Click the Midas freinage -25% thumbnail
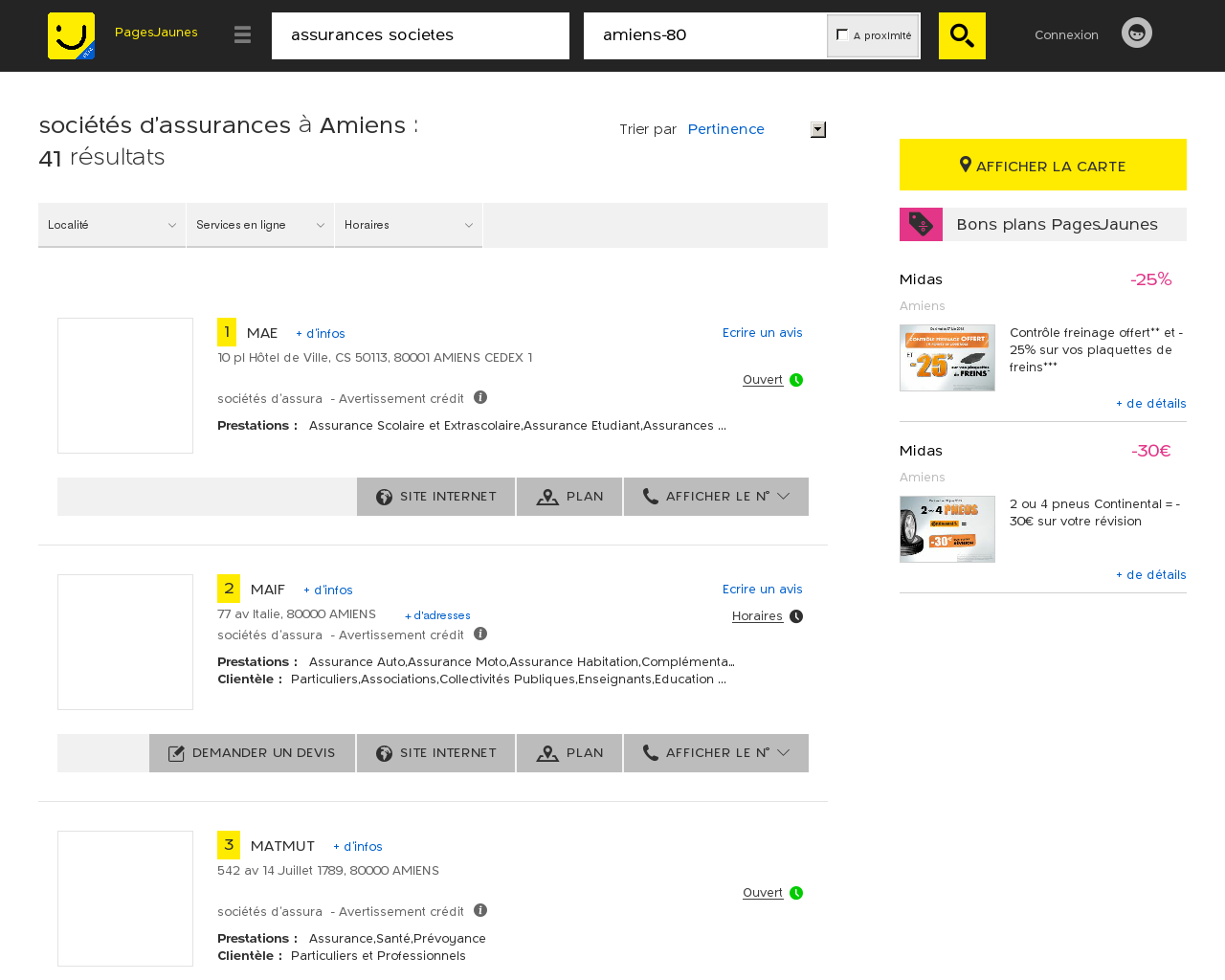 (947, 358)
